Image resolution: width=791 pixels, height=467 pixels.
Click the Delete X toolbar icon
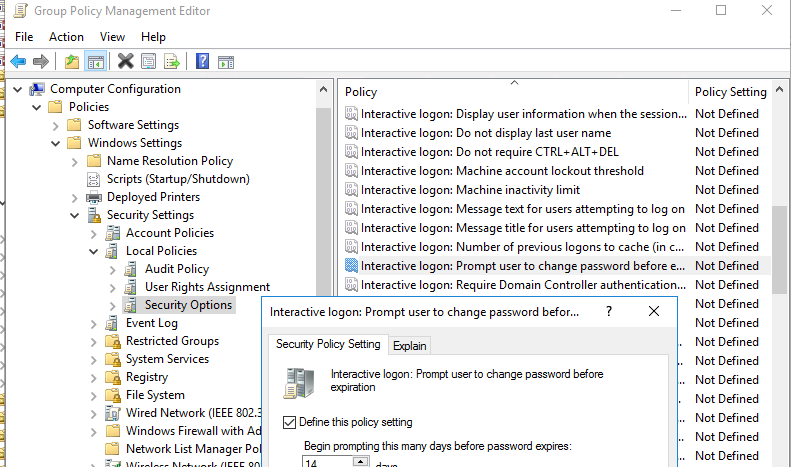126,62
